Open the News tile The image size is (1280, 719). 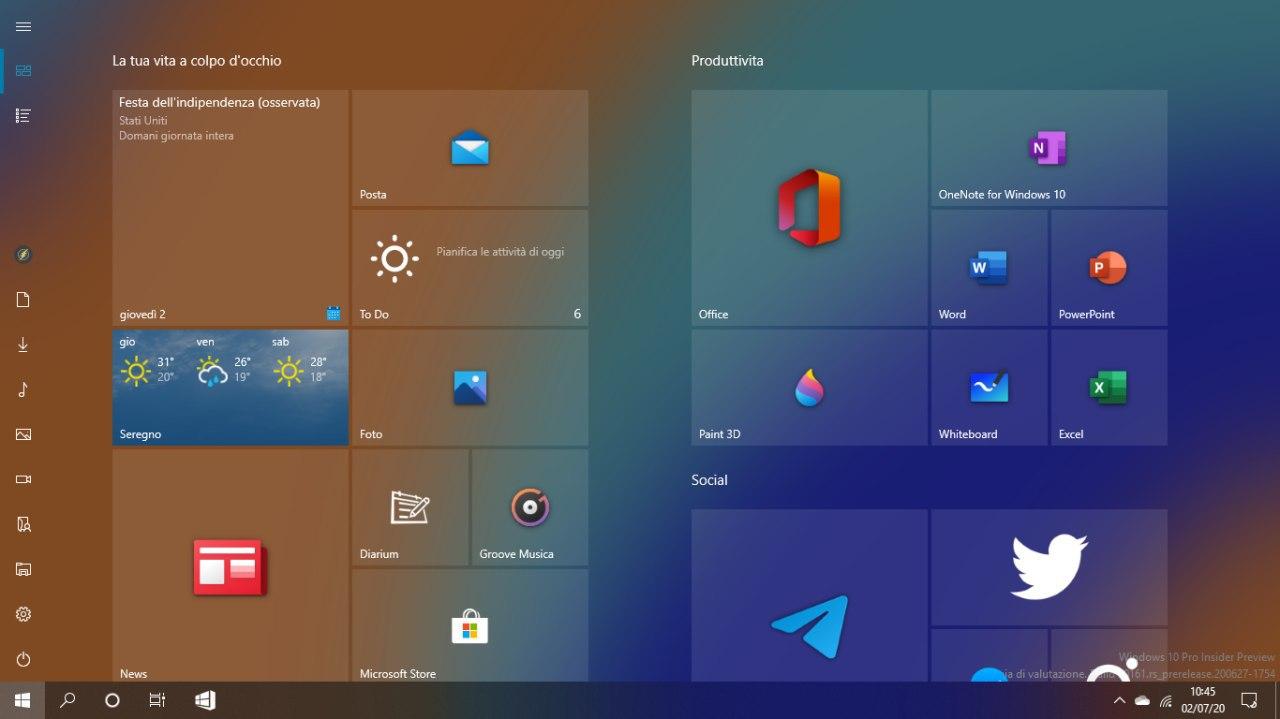pos(230,566)
